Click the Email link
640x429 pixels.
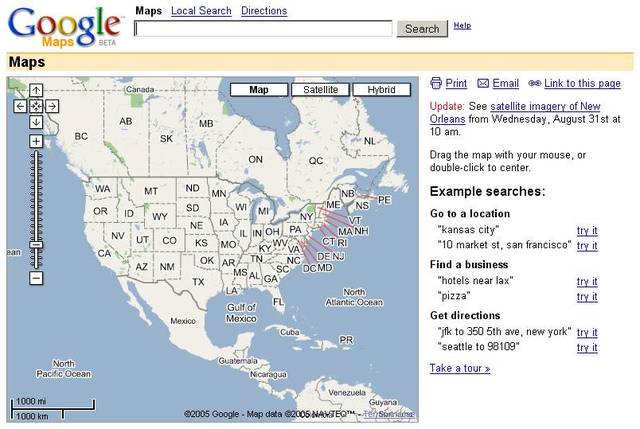click(x=505, y=83)
